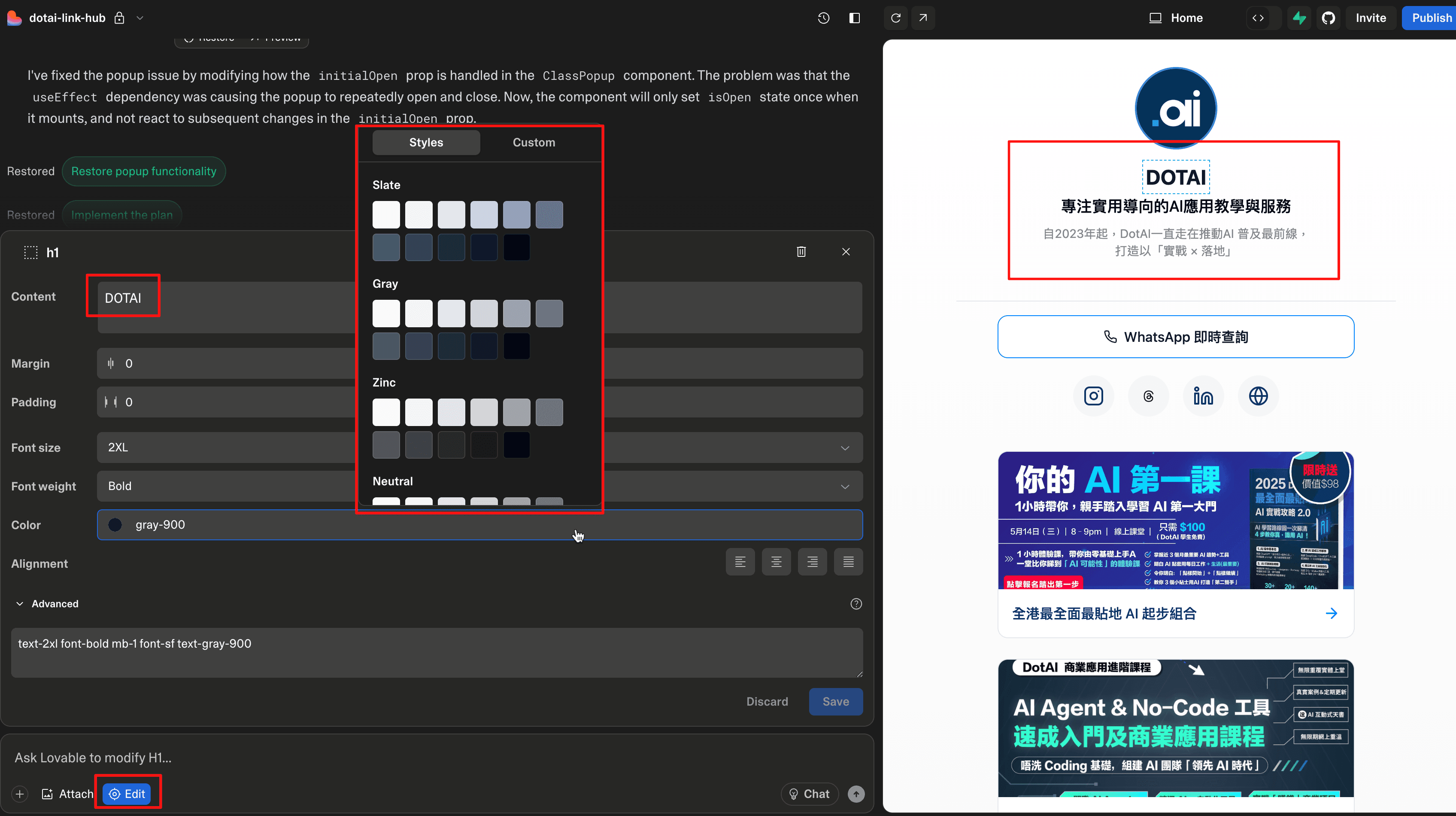Click the Padding input field

[x=480, y=402]
